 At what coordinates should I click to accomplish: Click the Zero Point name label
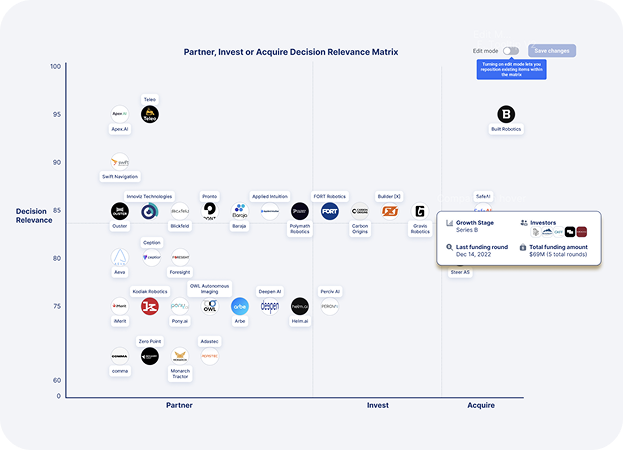pos(150,342)
